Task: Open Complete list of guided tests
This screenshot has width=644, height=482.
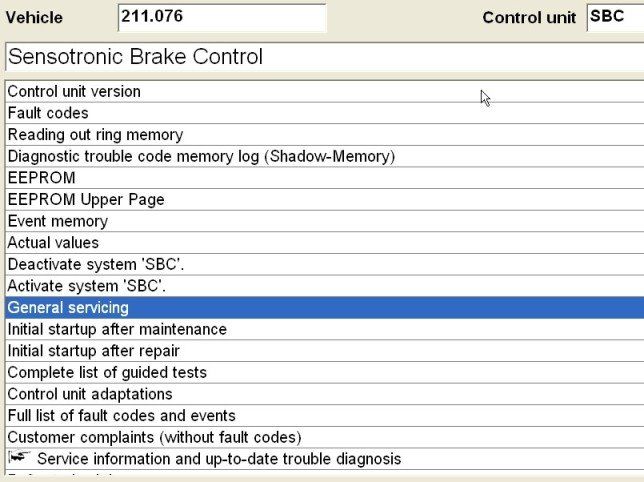Action: point(107,373)
